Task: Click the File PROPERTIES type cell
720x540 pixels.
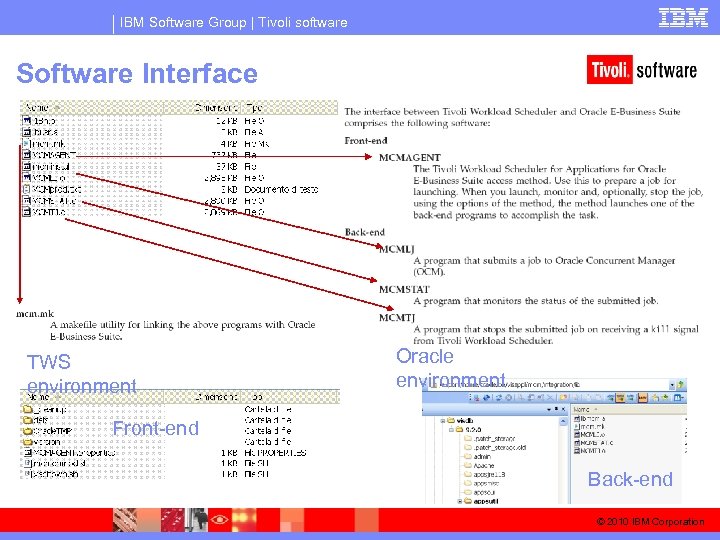Action: [x=275, y=453]
